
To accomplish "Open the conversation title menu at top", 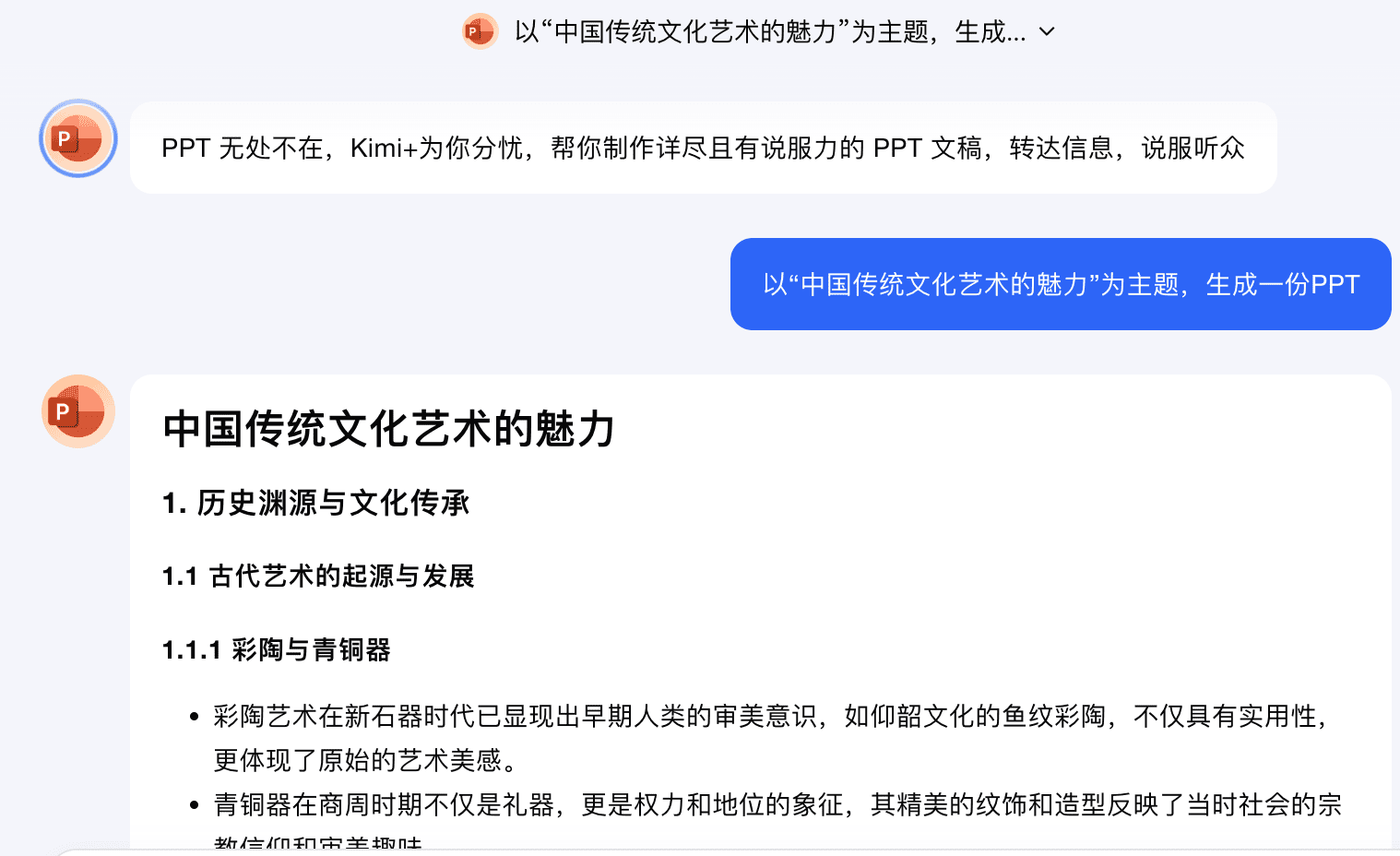I will coord(769,32).
